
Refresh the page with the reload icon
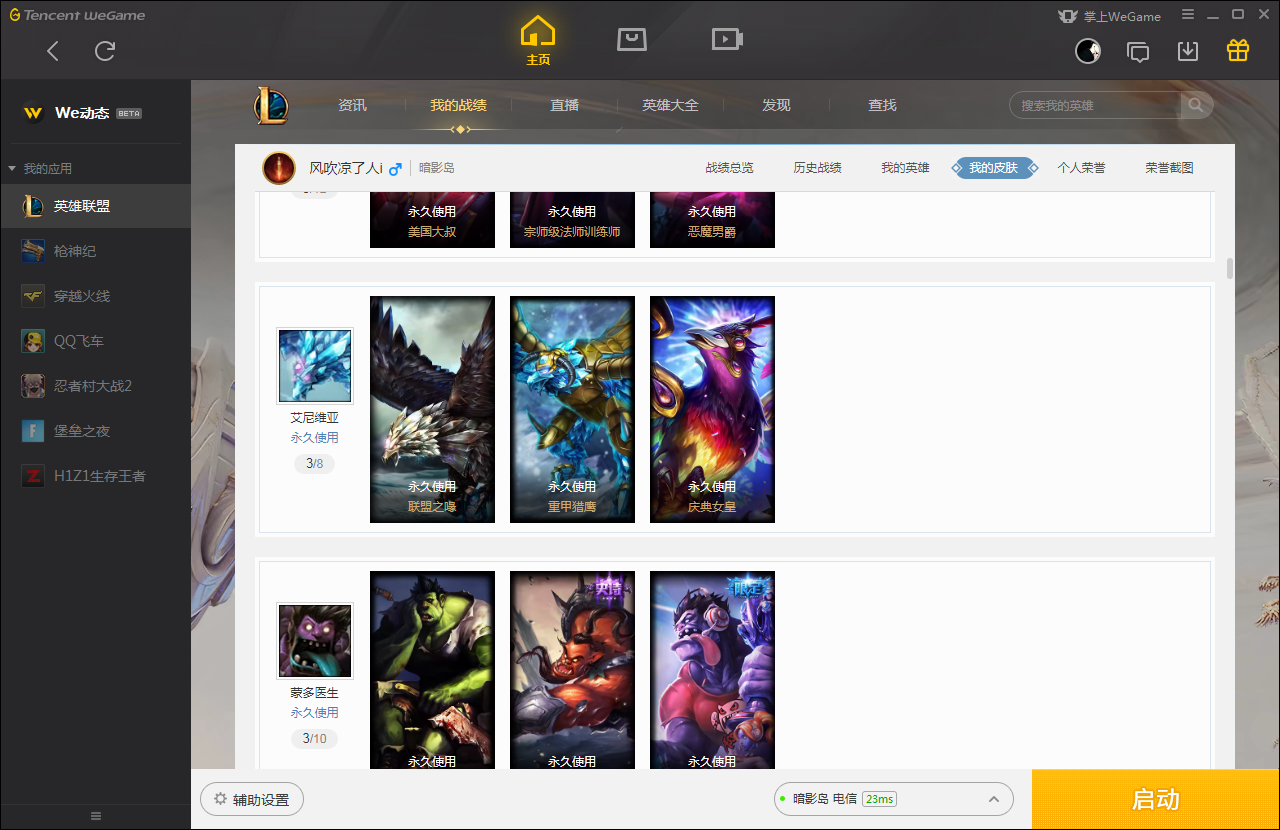point(105,51)
